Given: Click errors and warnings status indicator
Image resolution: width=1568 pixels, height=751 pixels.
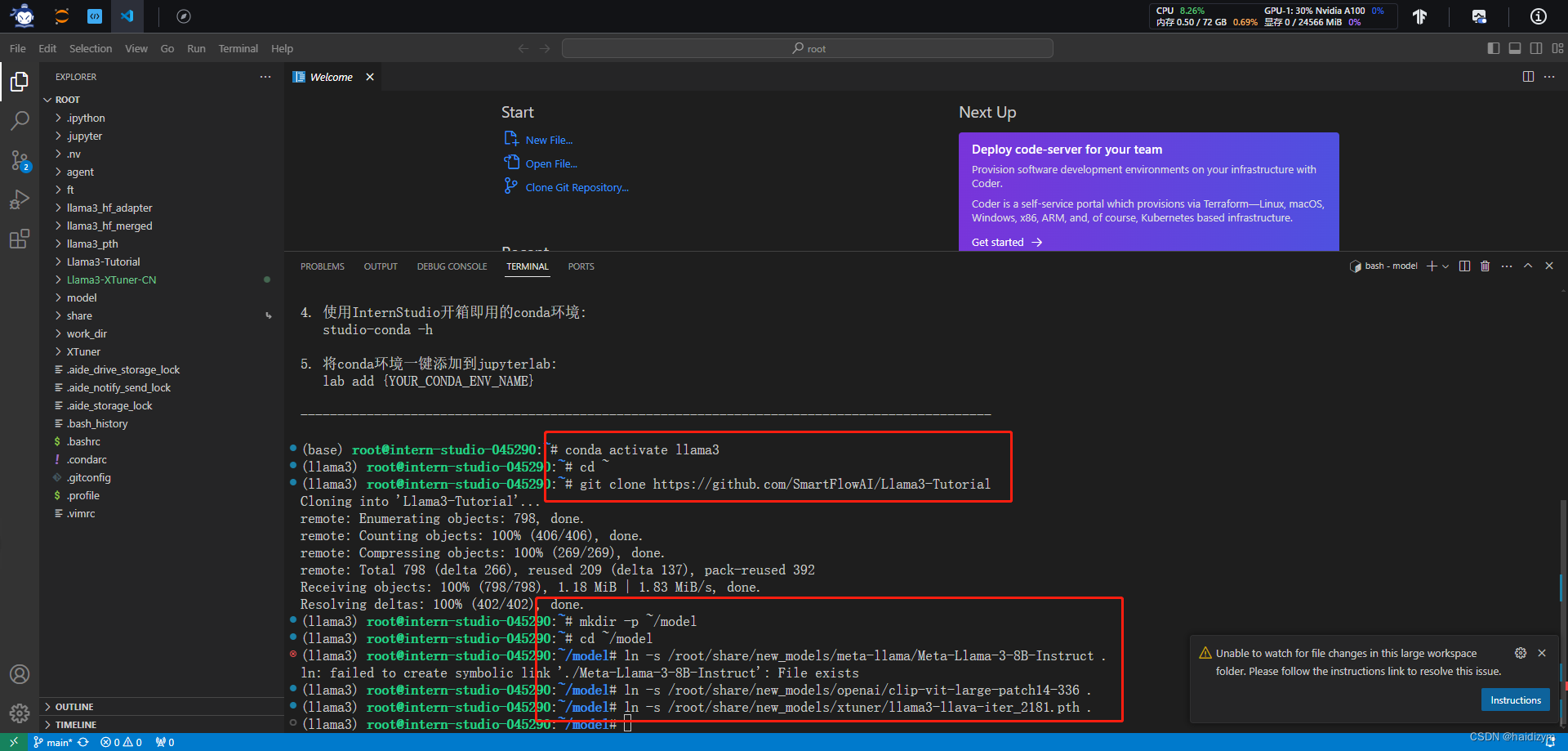Looking at the screenshot, I should pyautogui.click(x=121, y=742).
